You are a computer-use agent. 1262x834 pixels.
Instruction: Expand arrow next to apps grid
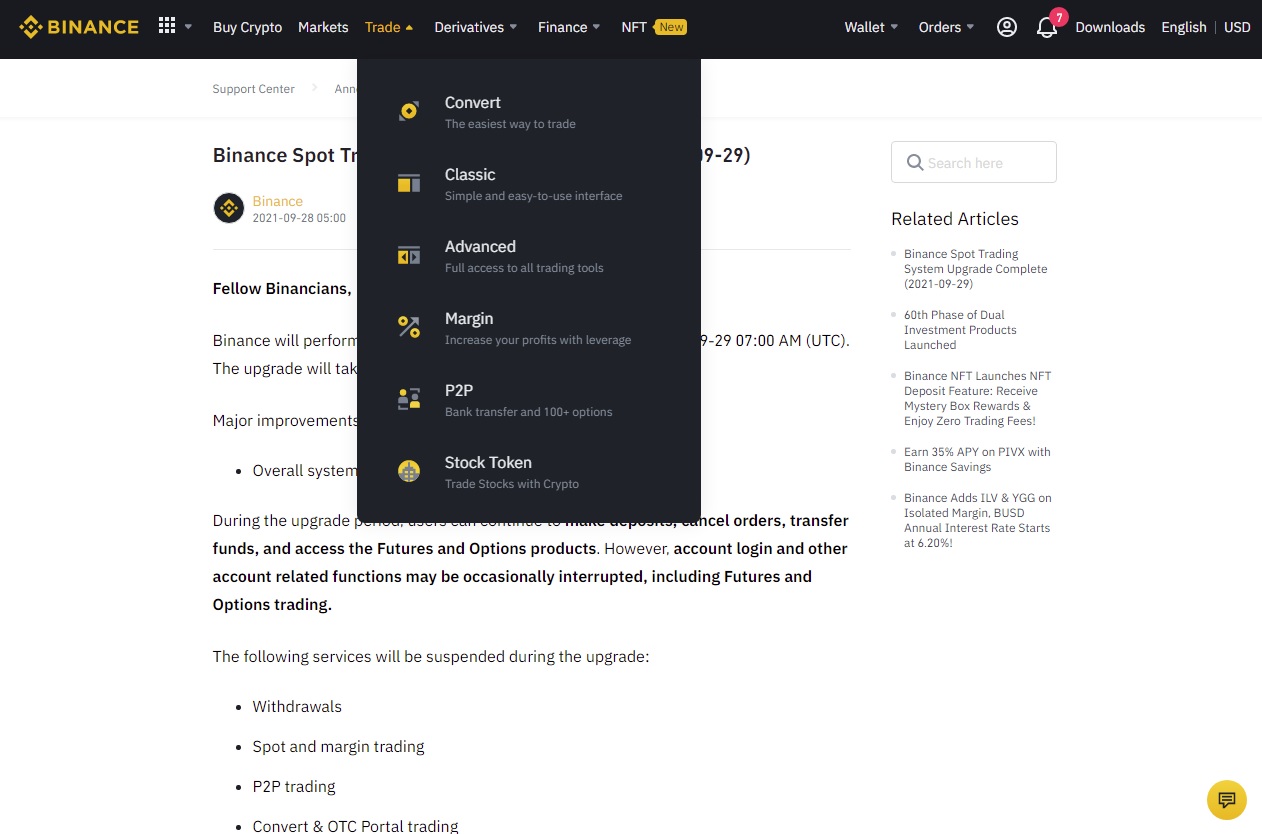188,27
